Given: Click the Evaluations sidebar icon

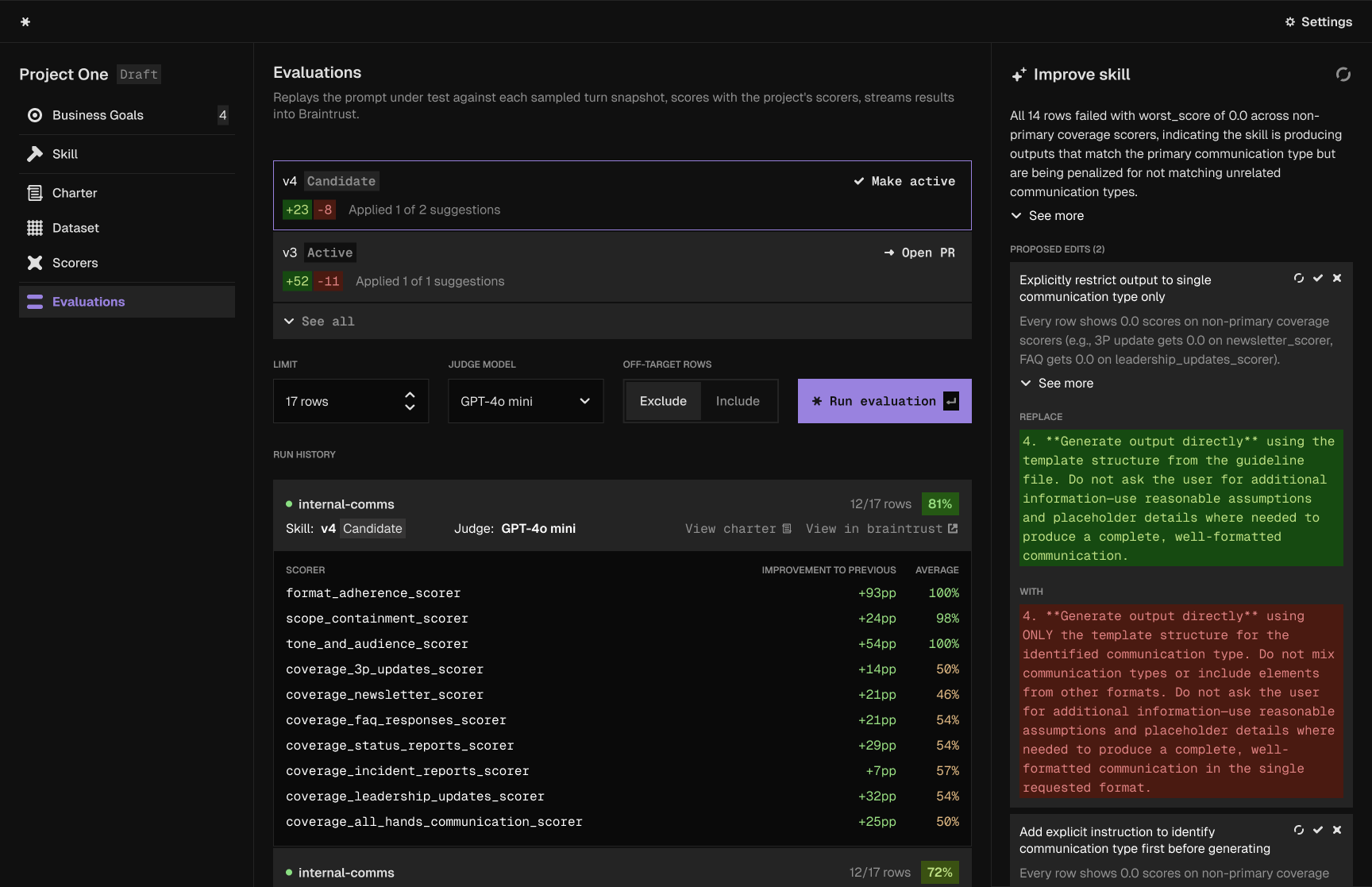Looking at the screenshot, I should (35, 302).
